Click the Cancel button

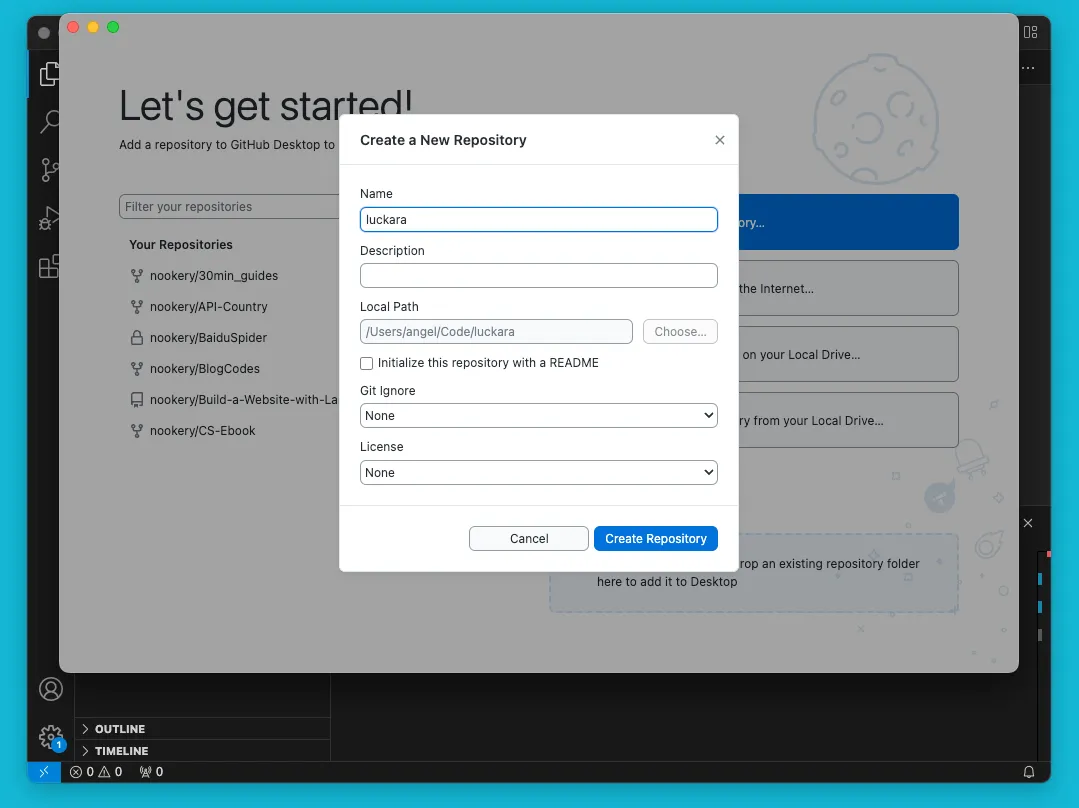pos(528,539)
